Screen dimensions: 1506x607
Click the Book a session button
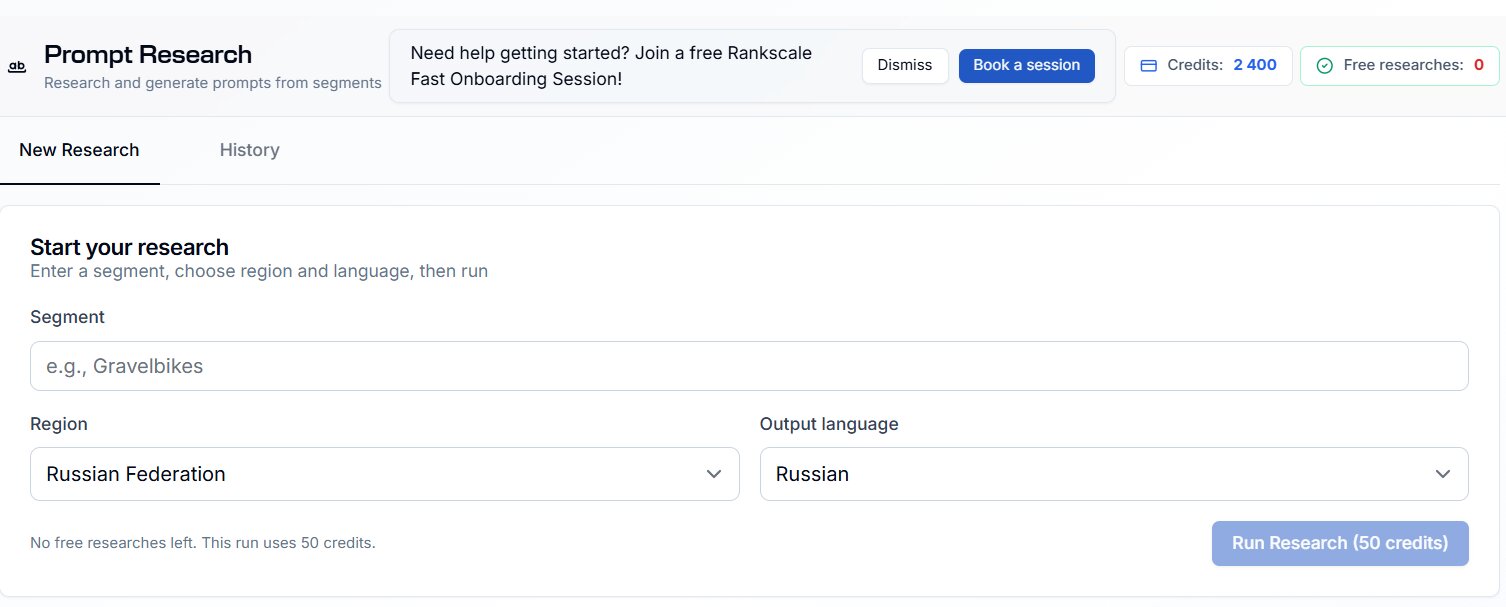click(x=1026, y=65)
